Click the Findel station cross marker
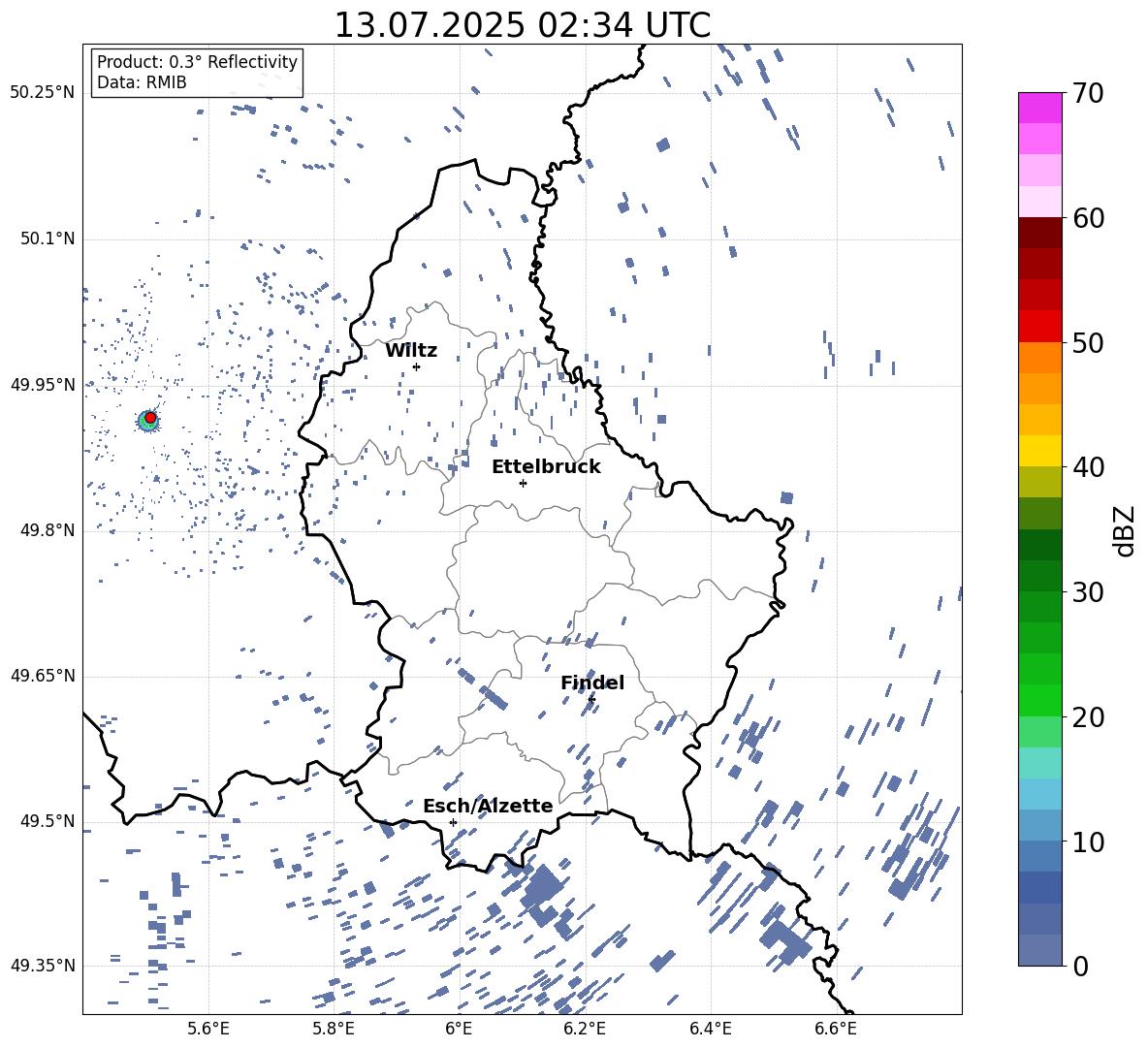 (x=591, y=699)
